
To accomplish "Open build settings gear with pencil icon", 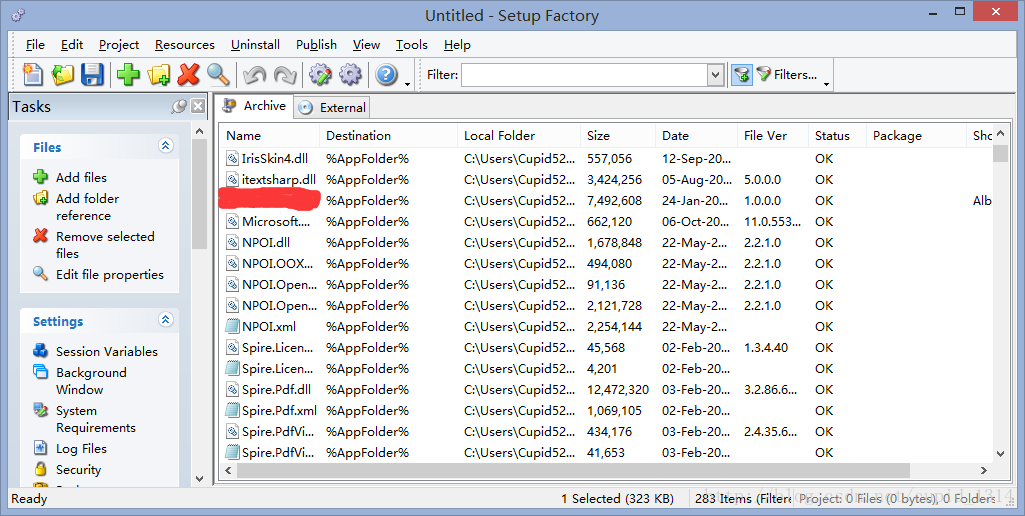I will click(x=320, y=75).
